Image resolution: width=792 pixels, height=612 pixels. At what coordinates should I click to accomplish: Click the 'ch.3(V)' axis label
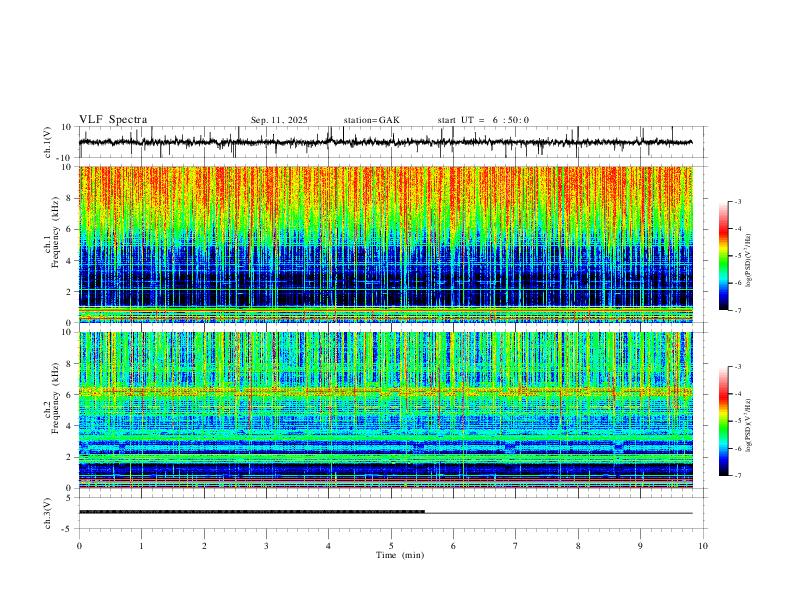click(x=48, y=513)
